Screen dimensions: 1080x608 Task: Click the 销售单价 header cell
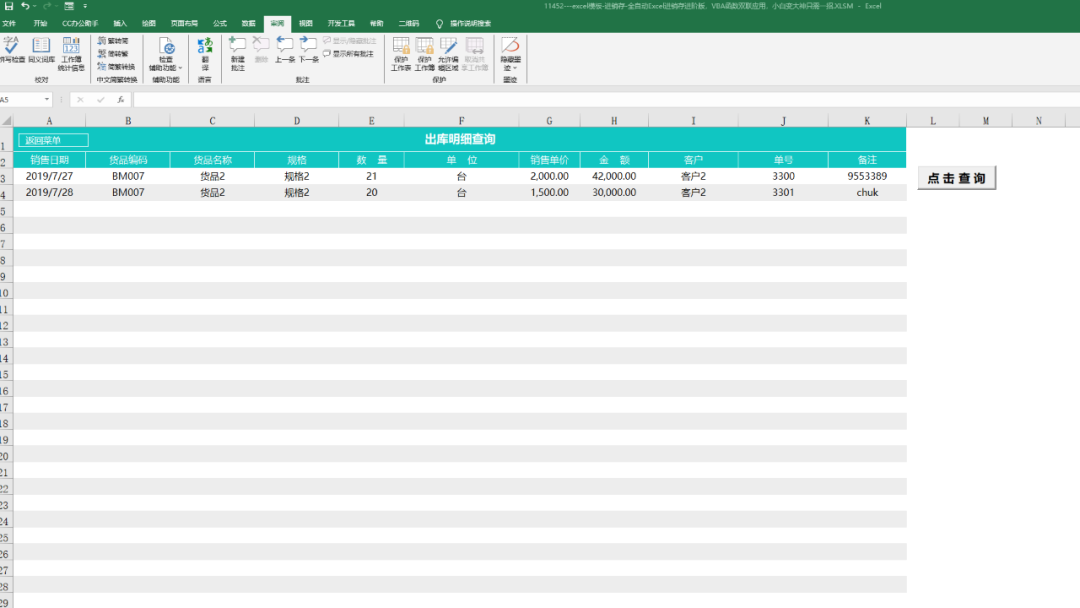(550, 160)
